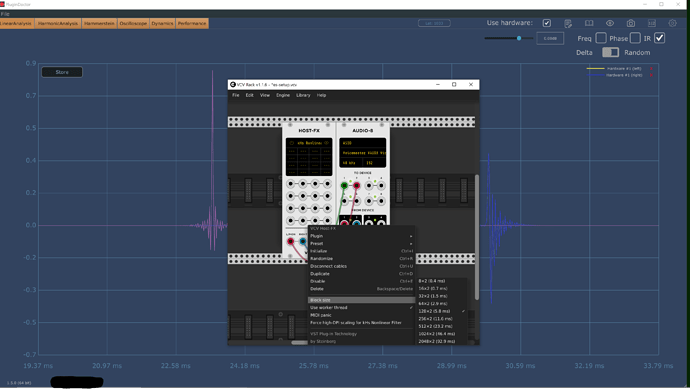Click the Store button
The image size is (690, 389).
point(62,72)
